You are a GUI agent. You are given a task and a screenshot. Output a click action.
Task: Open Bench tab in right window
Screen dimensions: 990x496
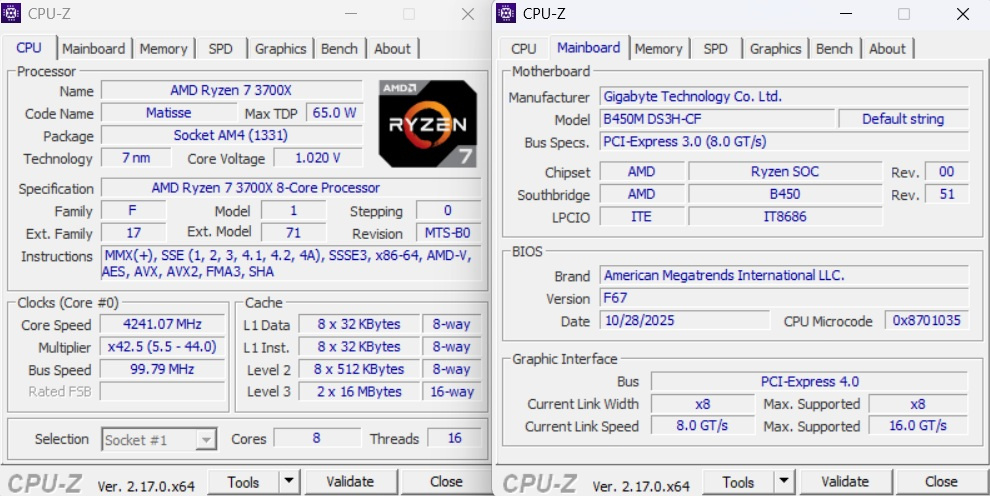834,49
